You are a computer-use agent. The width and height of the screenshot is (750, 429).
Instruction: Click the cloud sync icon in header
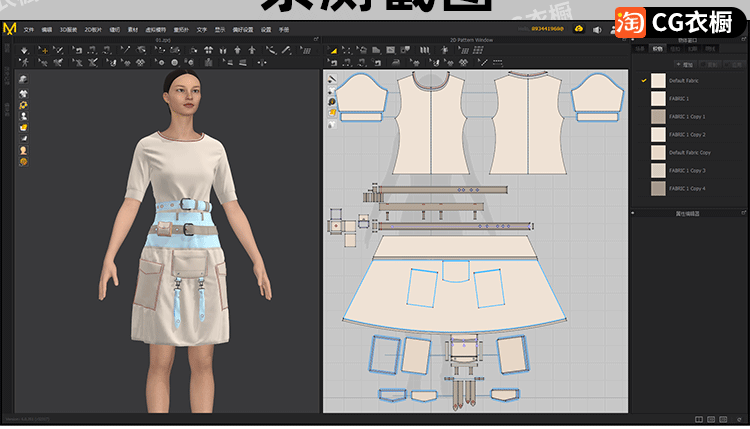pyautogui.click(x=579, y=29)
